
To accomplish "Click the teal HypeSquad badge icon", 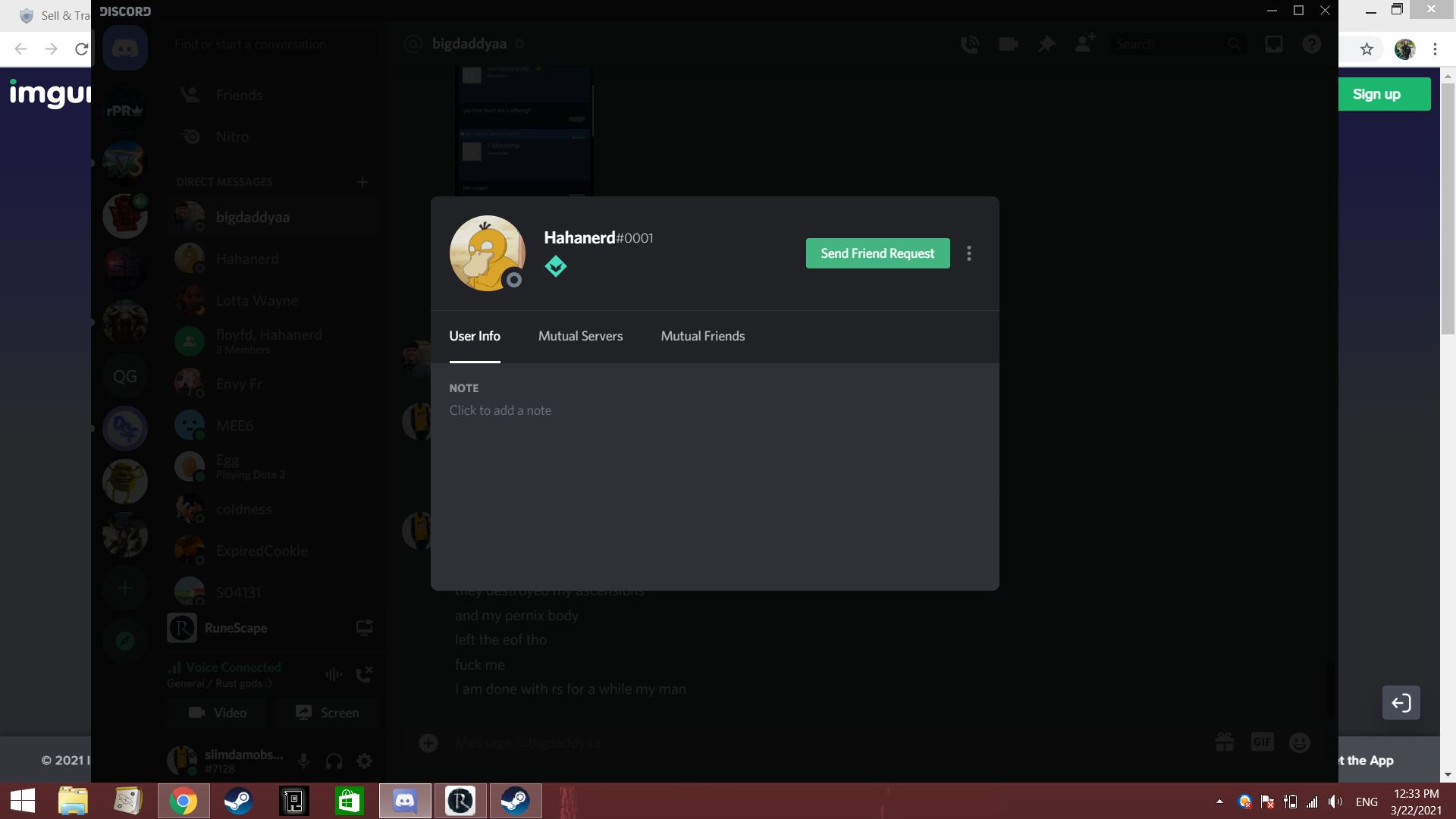I will pos(556,266).
